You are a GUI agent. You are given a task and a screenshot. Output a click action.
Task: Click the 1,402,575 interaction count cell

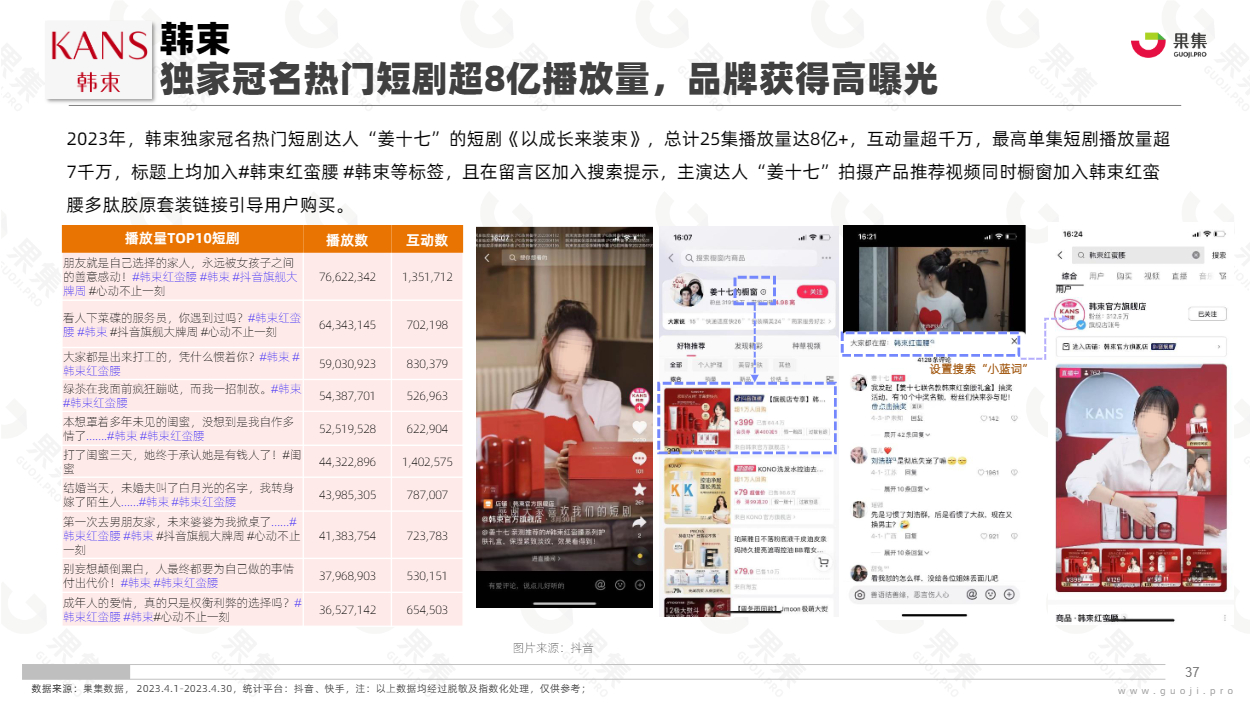[x=428, y=462]
